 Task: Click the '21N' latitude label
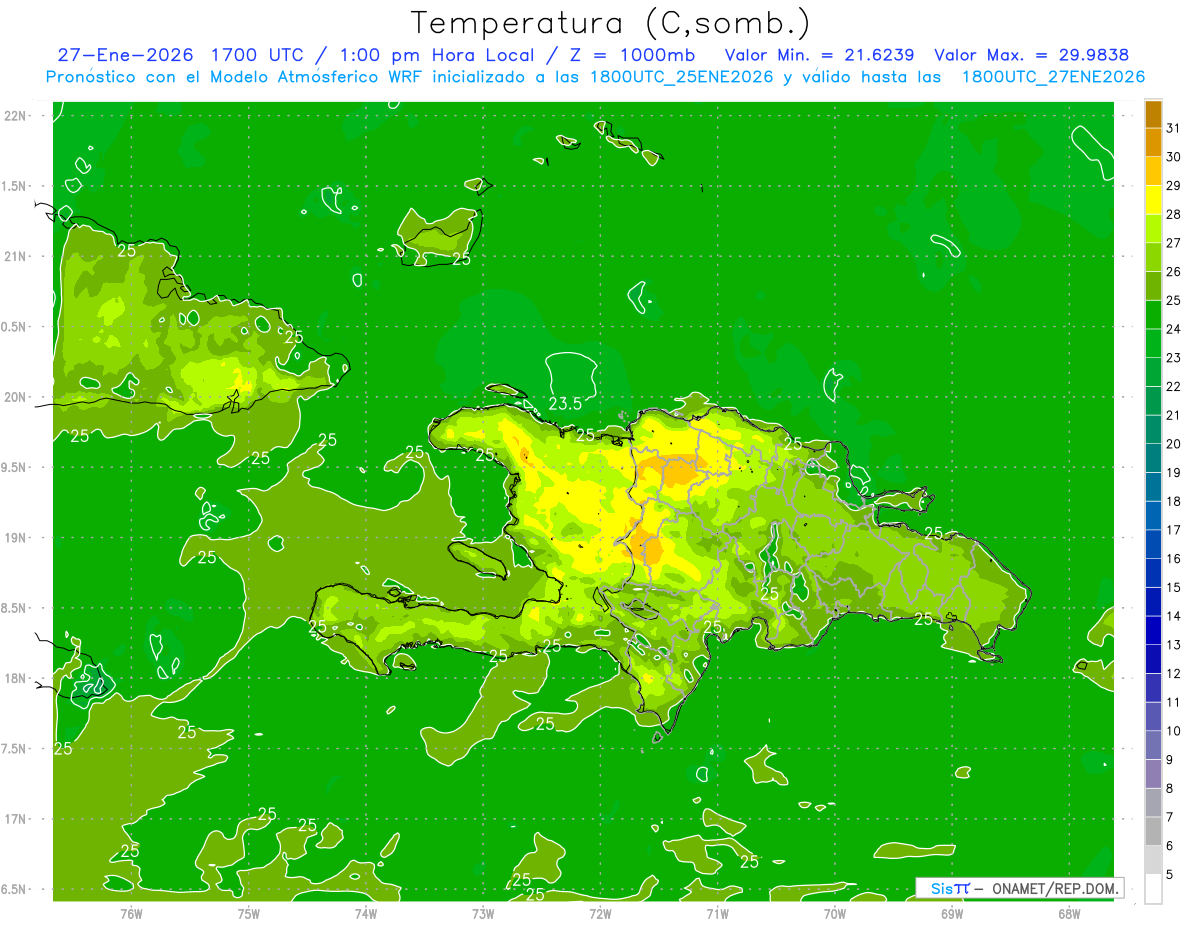(x=15, y=256)
